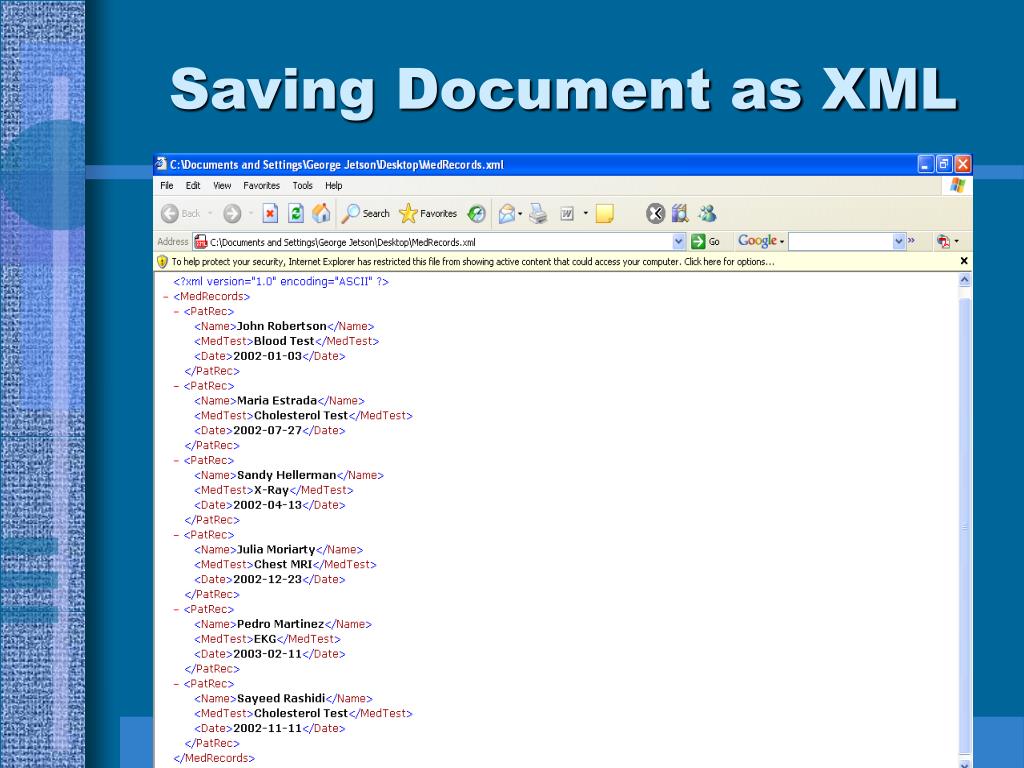The image size is (1024, 768).
Task: Open the Edit menu
Action: pyautogui.click(x=193, y=185)
